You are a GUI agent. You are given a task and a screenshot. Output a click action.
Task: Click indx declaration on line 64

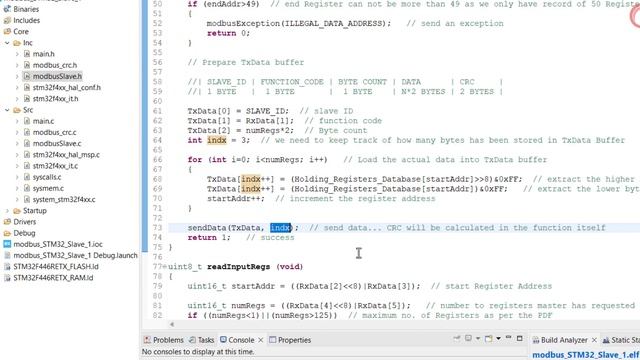click(x=216, y=140)
